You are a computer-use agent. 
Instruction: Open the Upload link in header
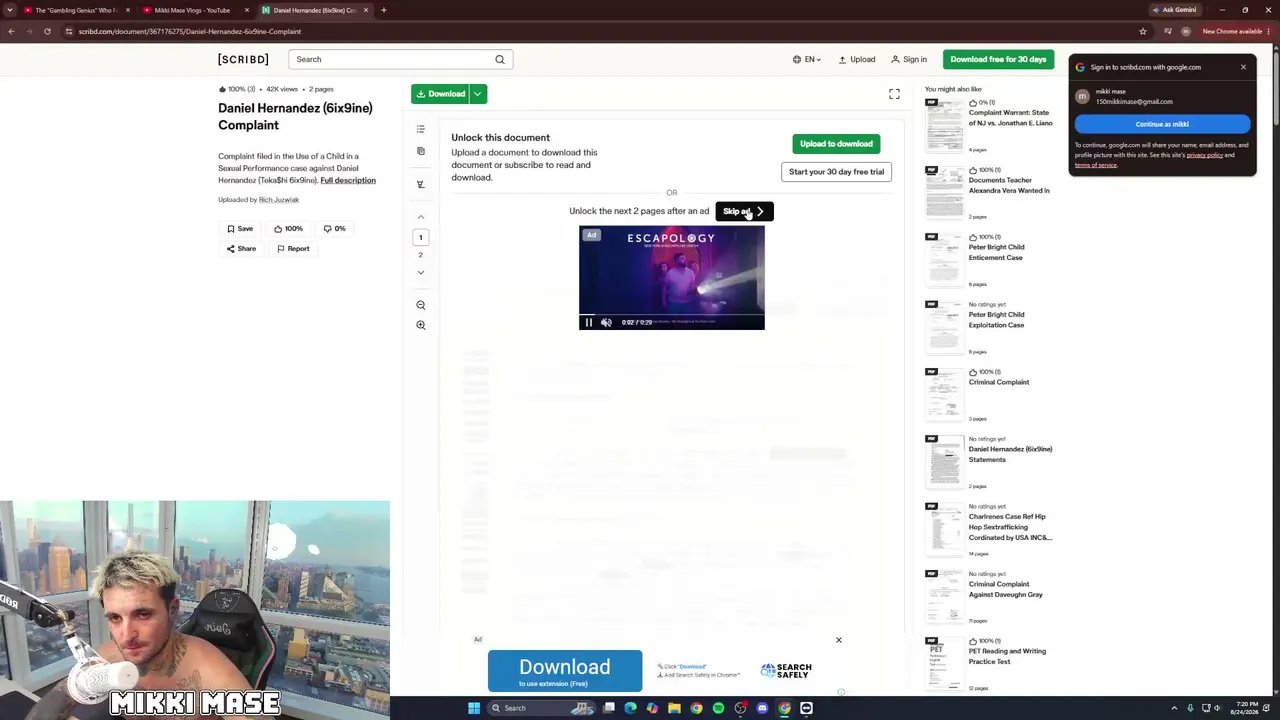[x=857, y=59]
